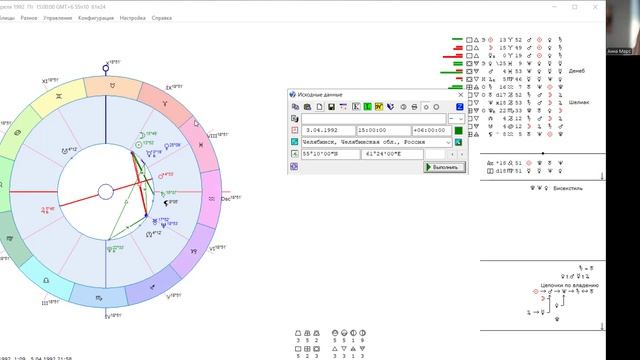Click the empty name input field
The image size is (640, 360).
(373, 119)
